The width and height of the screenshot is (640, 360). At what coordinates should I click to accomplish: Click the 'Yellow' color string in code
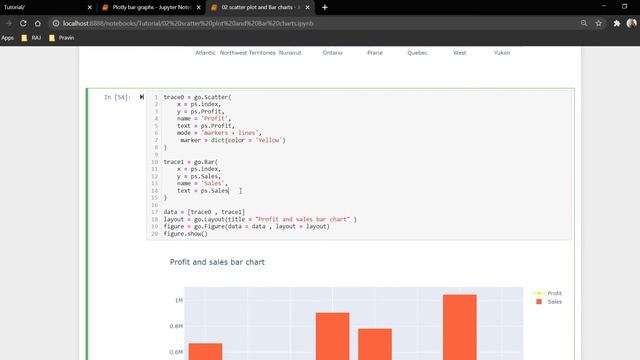click(268, 140)
